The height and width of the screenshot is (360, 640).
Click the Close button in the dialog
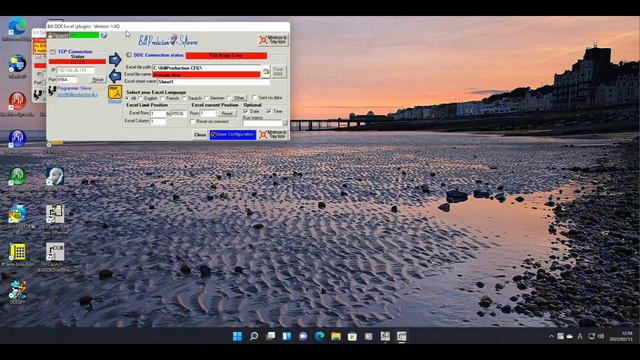coord(200,135)
